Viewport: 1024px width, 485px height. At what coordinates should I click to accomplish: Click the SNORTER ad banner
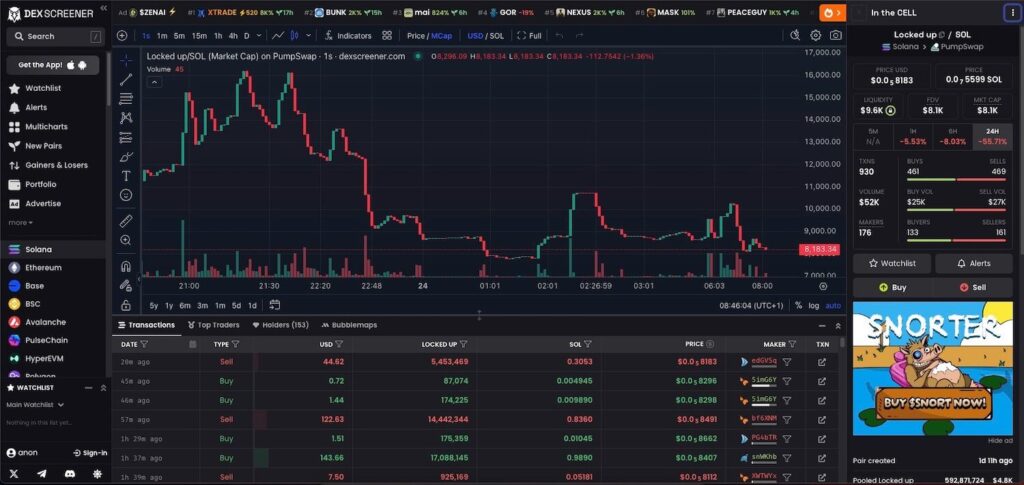[933, 369]
